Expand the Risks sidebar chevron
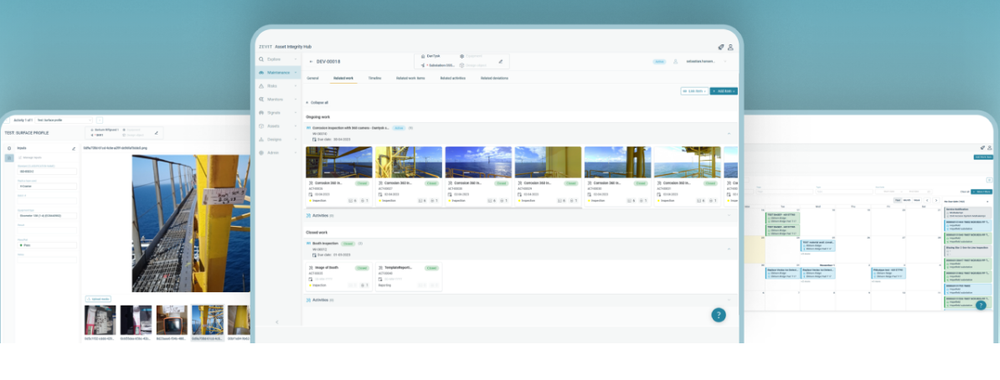Screen dimensions: 1000x380 295,86
